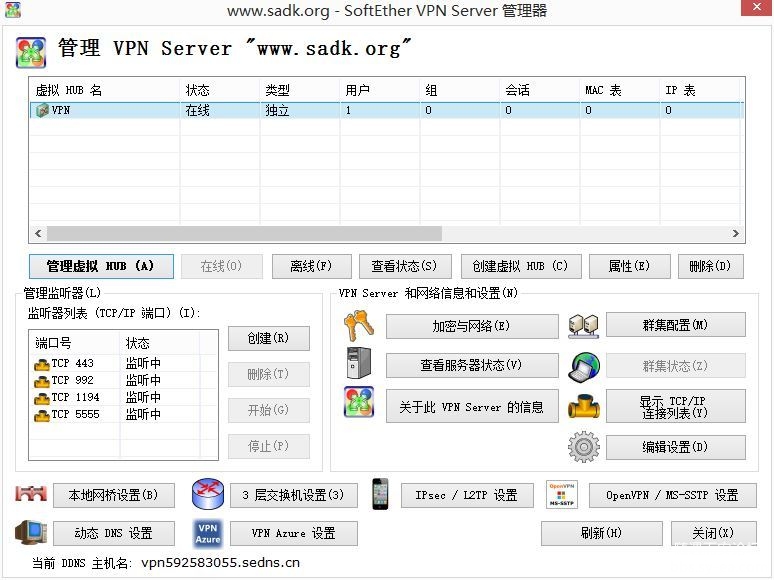The height and width of the screenshot is (580, 774).
Task: Click 查看服务器状态(V) button
Action: [x=472, y=365]
